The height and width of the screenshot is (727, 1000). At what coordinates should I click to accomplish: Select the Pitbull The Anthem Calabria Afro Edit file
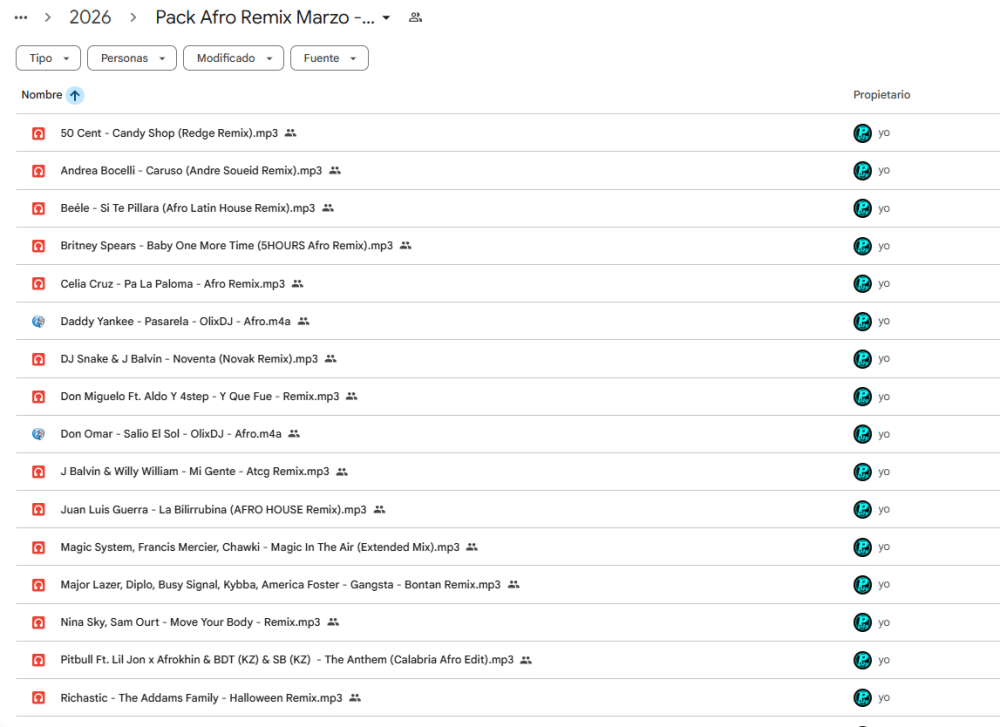[286, 660]
